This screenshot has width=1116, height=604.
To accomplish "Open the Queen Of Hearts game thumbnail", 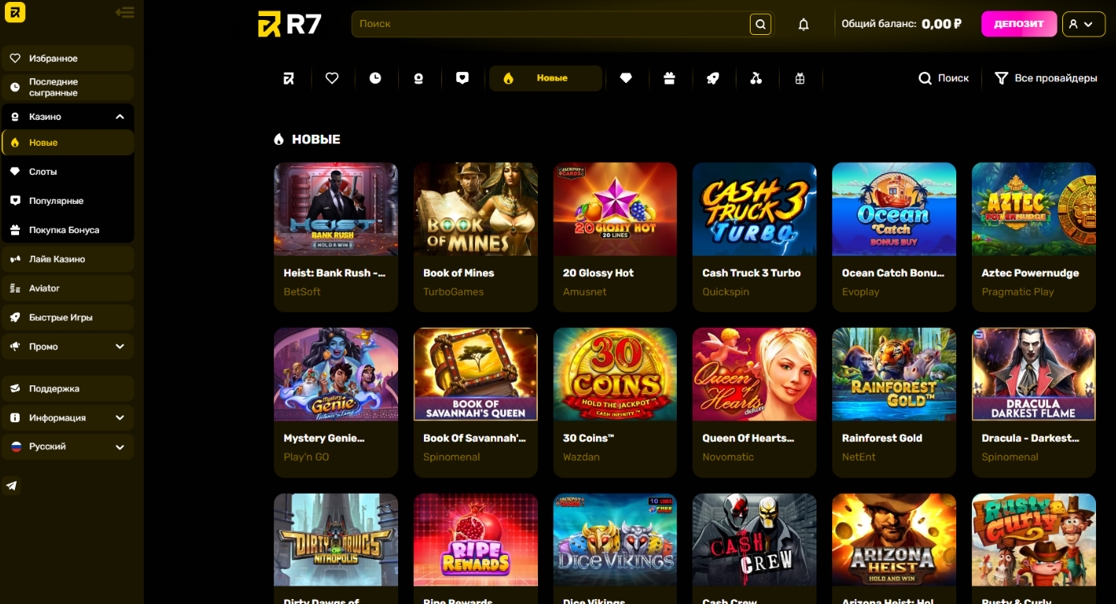I will click(x=754, y=374).
